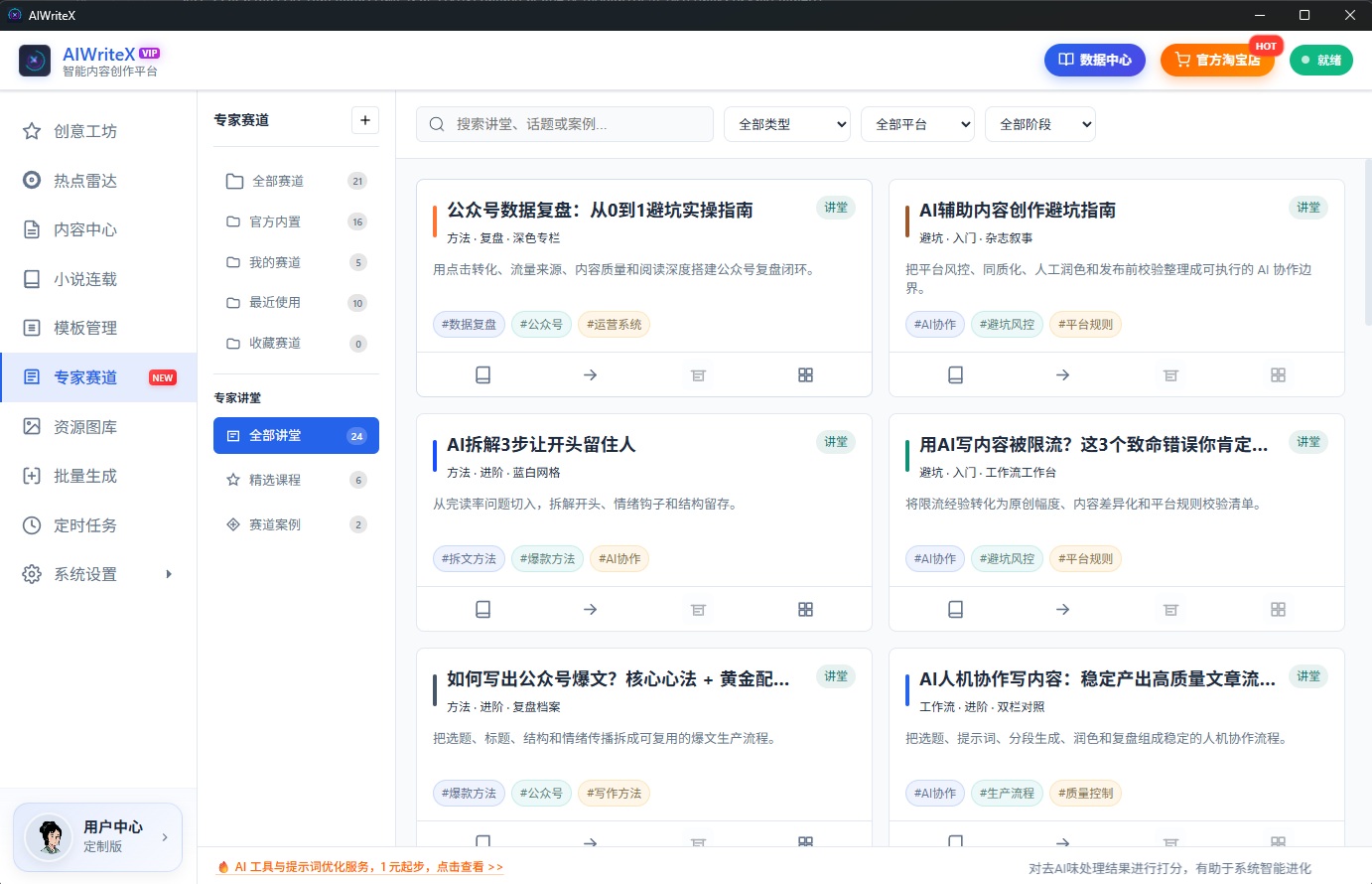Click arrow icon on 公众号数据复盘 card
This screenshot has width=1372, height=884.
coord(591,374)
